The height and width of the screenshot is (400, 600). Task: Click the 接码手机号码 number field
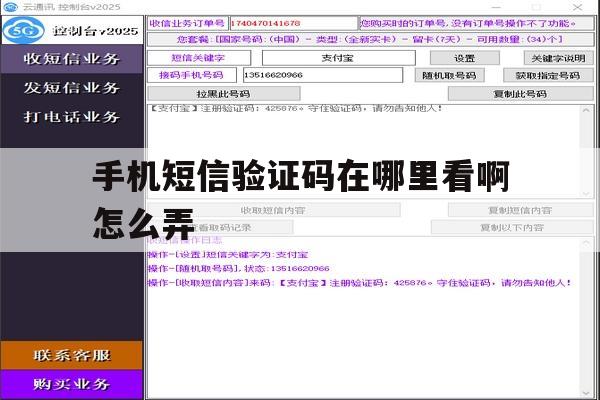coord(323,75)
